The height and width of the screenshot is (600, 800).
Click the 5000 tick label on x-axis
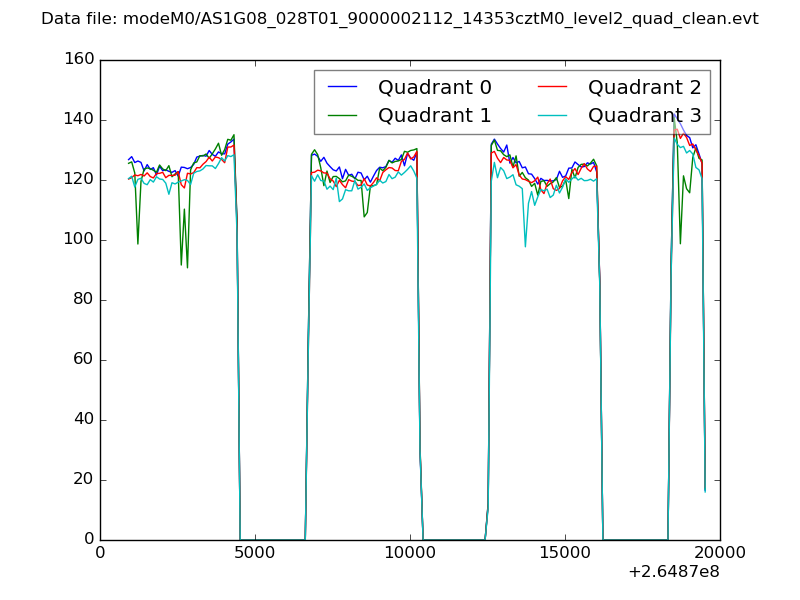click(255, 553)
